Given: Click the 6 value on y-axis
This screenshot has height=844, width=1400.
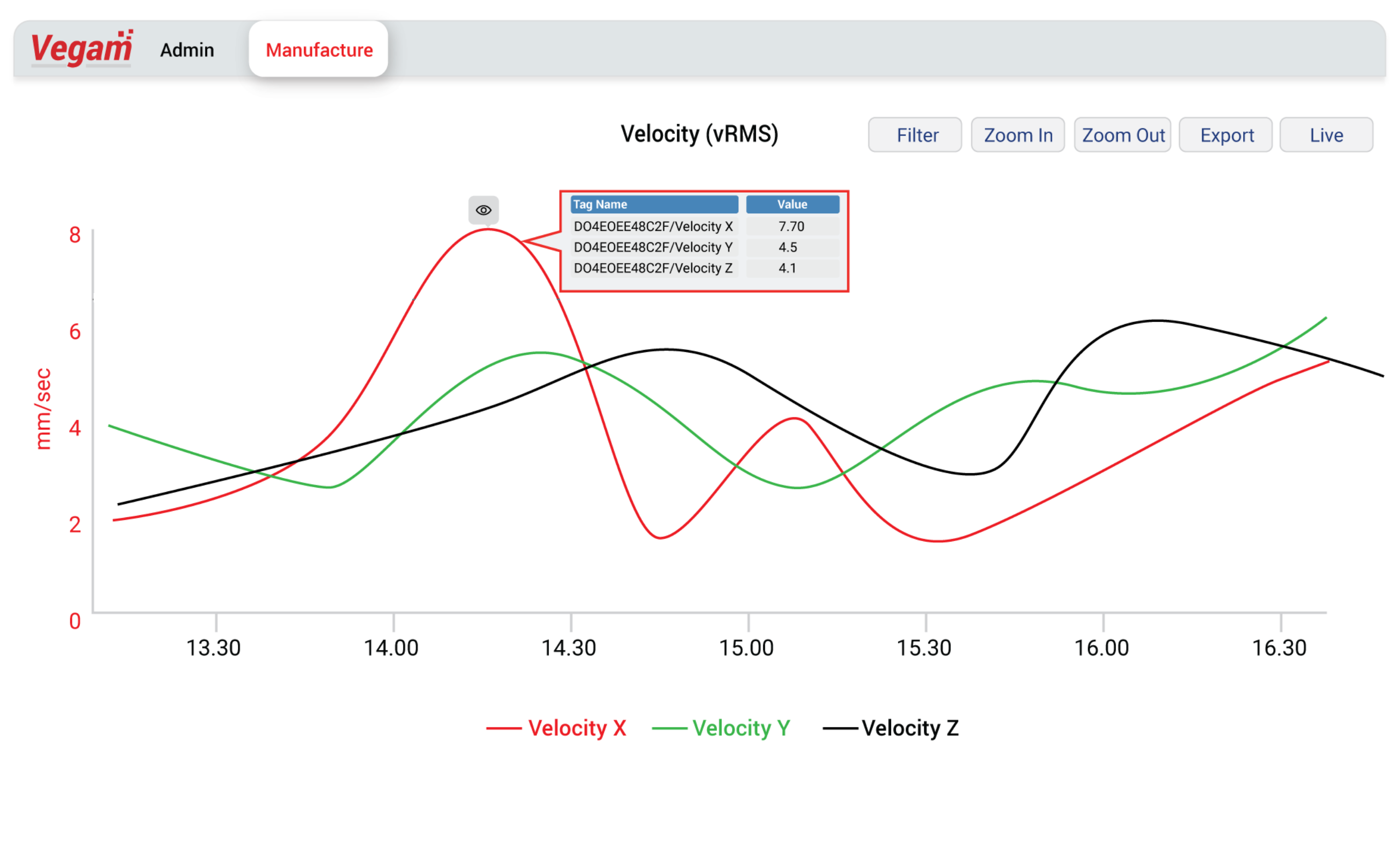Looking at the screenshot, I should coord(75,331).
